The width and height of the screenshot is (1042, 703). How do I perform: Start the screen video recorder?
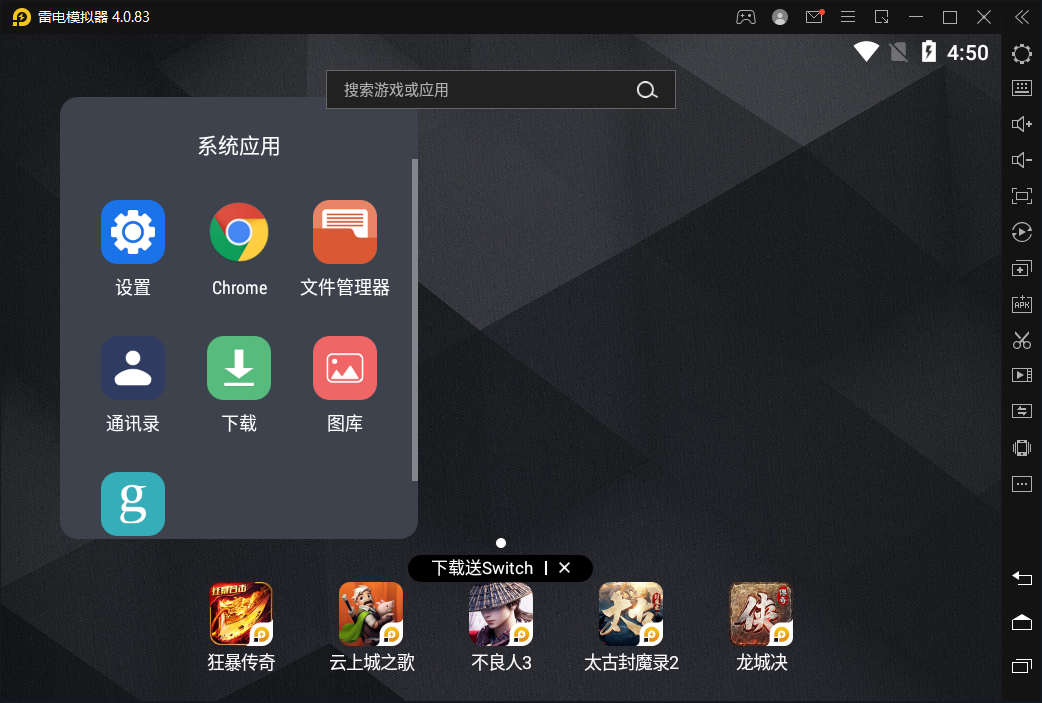[x=1021, y=375]
